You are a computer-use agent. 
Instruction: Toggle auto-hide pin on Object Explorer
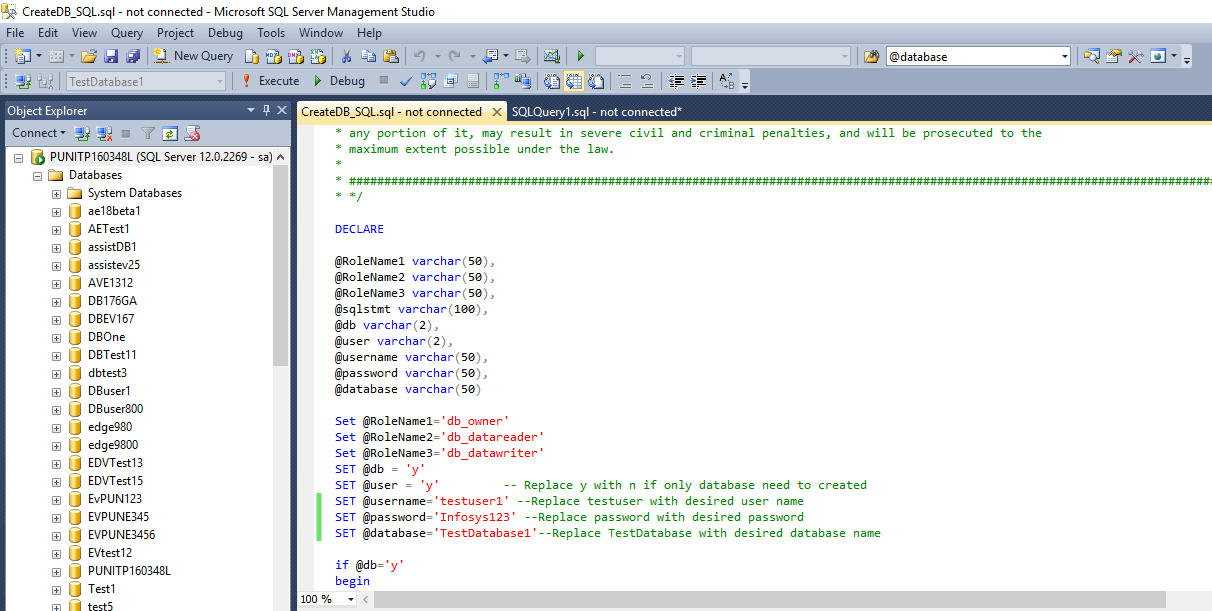pos(267,111)
